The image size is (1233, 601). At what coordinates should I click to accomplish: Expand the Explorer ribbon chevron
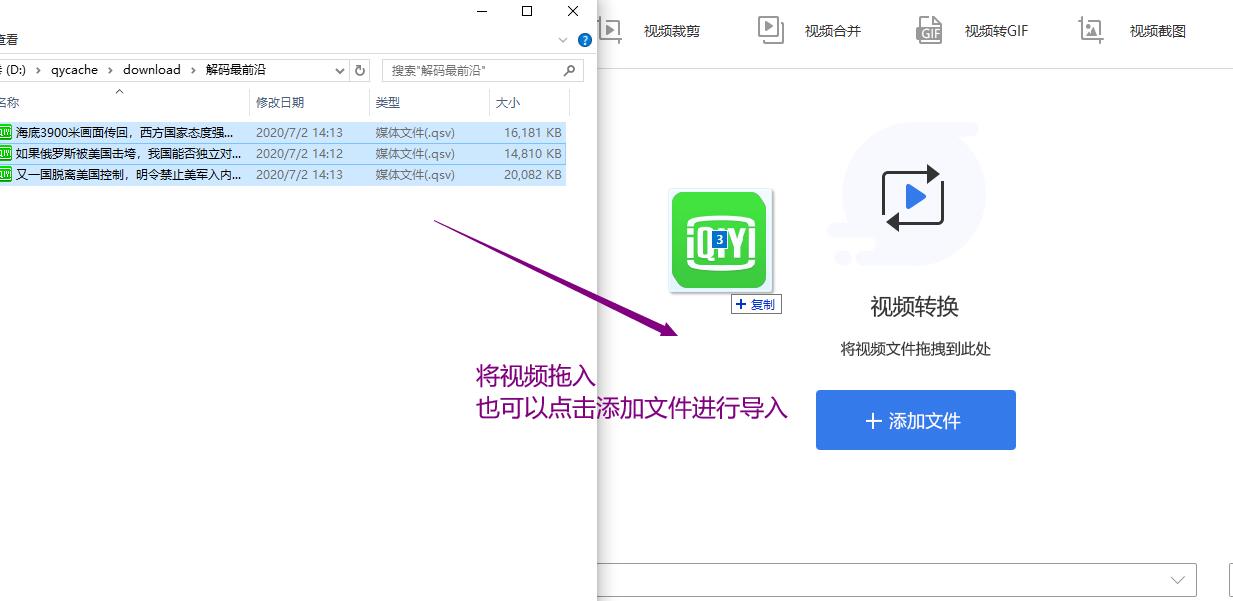click(x=563, y=40)
